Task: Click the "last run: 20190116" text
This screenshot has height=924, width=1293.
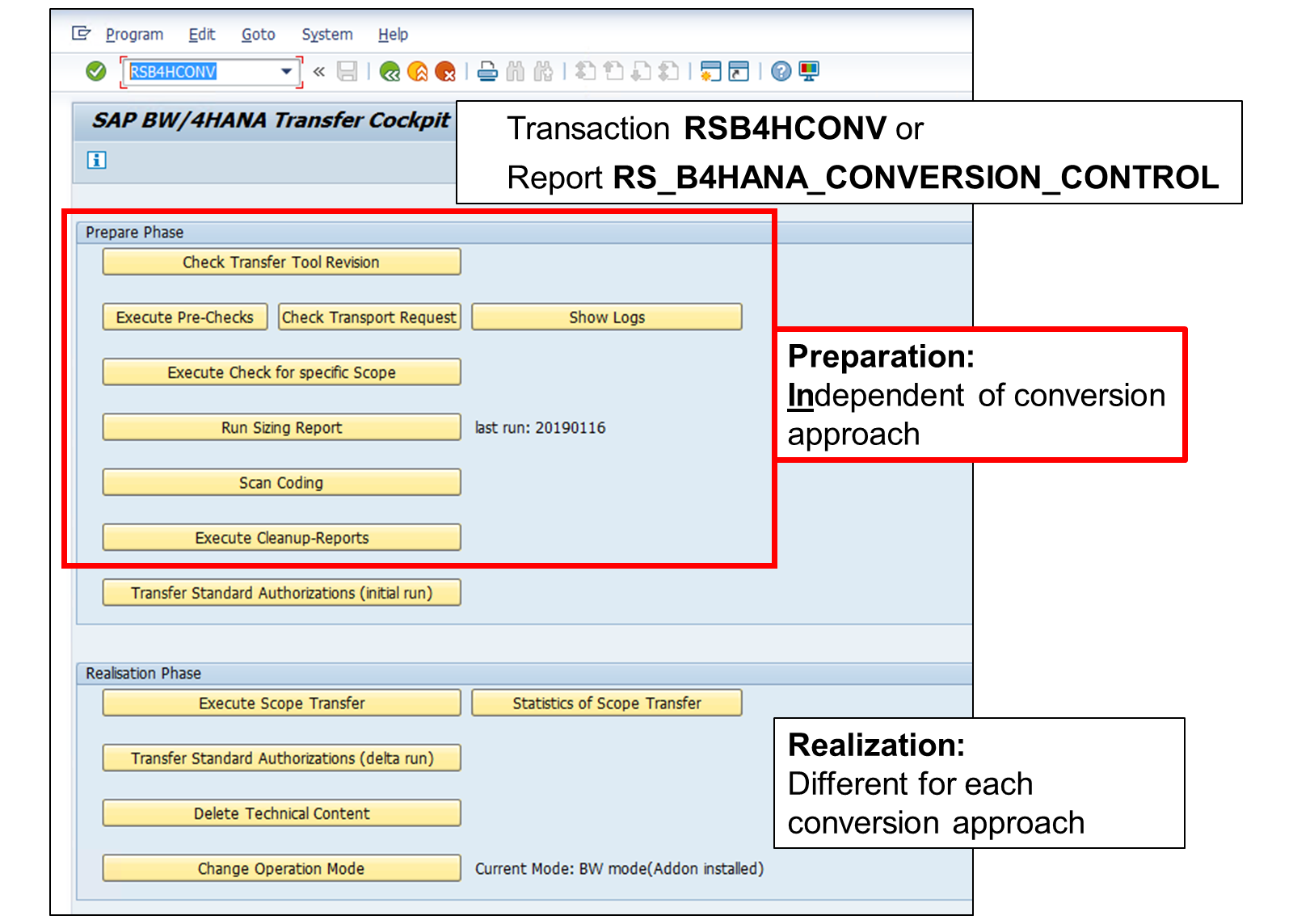Action: pyautogui.click(x=540, y=427)
